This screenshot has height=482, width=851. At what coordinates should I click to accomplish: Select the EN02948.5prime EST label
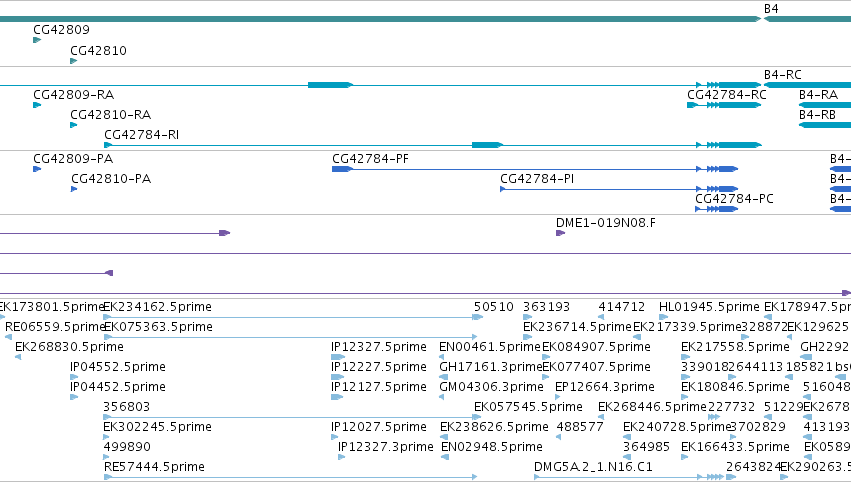pyautogui.click(x=492, y=447)
